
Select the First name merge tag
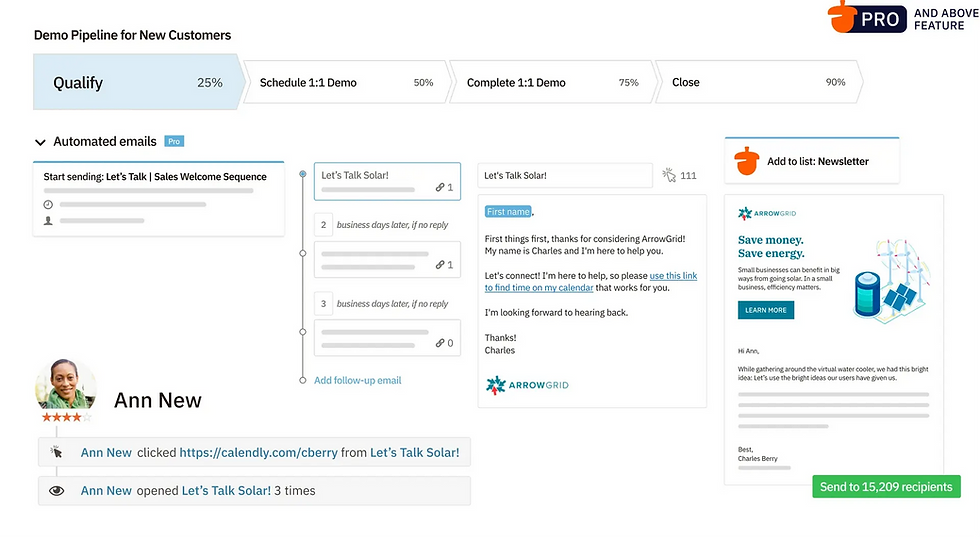pyautogui.click(x=508, y=212)
